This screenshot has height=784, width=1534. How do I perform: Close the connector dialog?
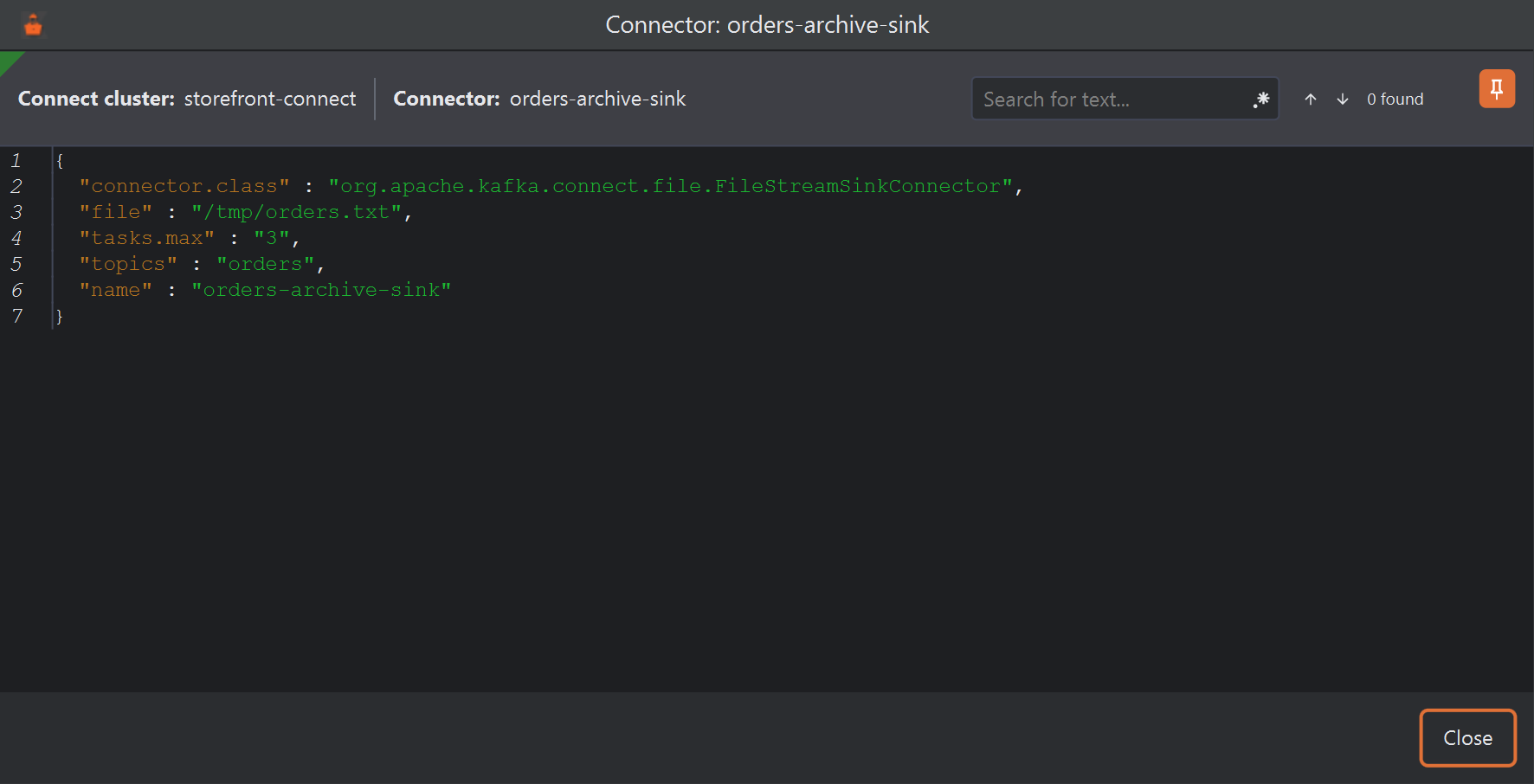(1467, 738)
